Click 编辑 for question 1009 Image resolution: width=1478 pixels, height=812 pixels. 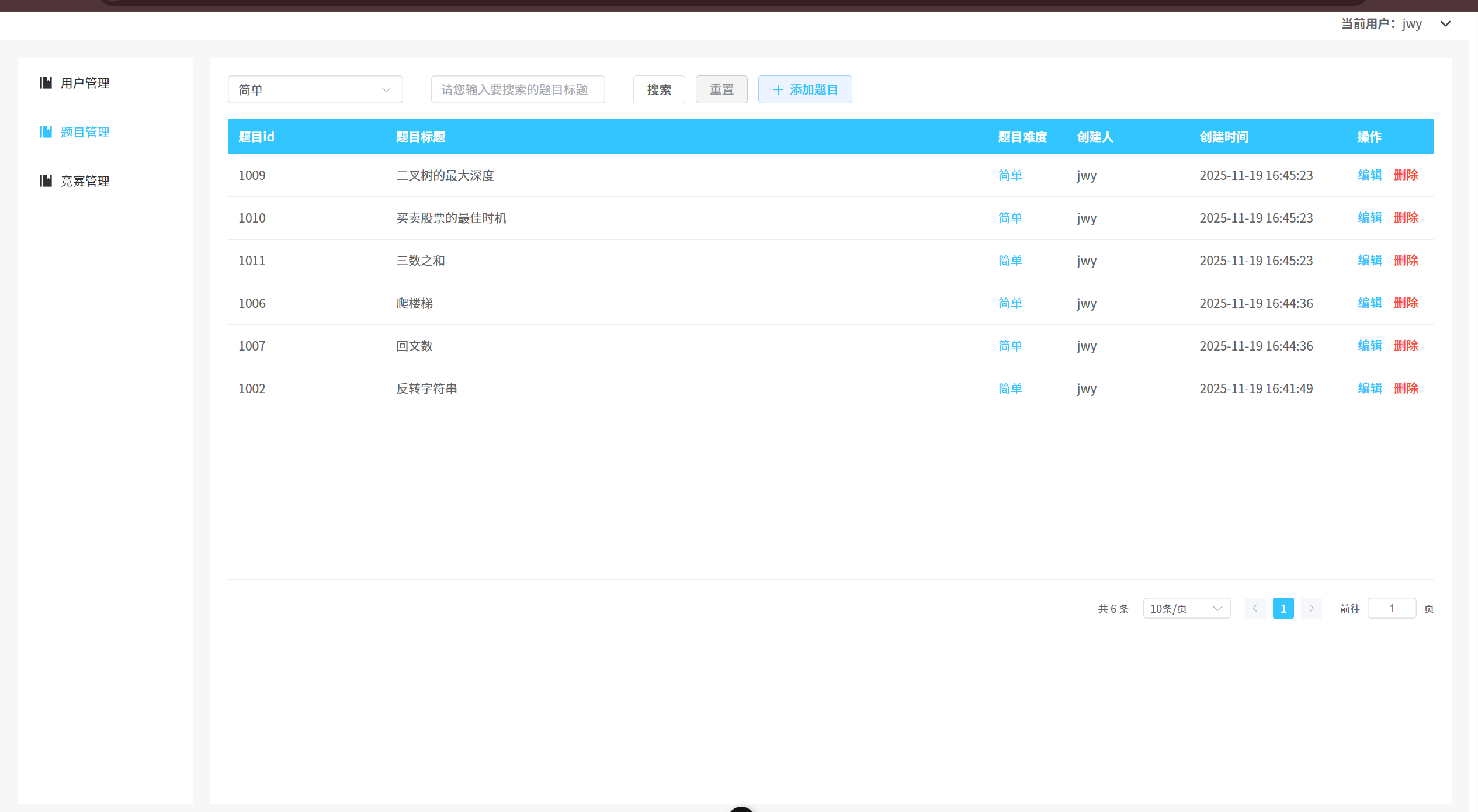(1369, 175)
